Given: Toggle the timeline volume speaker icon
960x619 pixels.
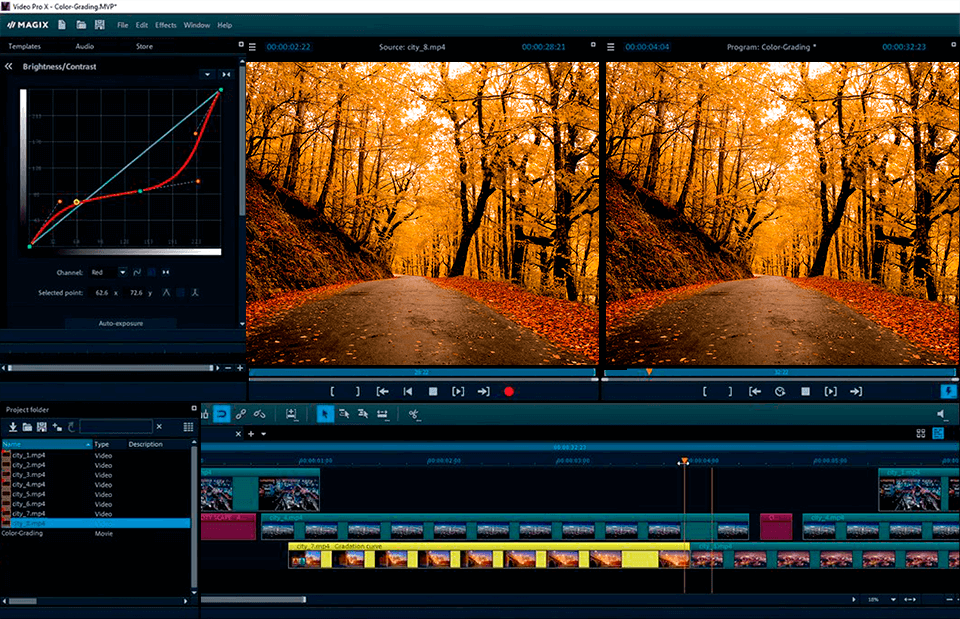Looking at the screenshot, I should [x=942, y=414].
